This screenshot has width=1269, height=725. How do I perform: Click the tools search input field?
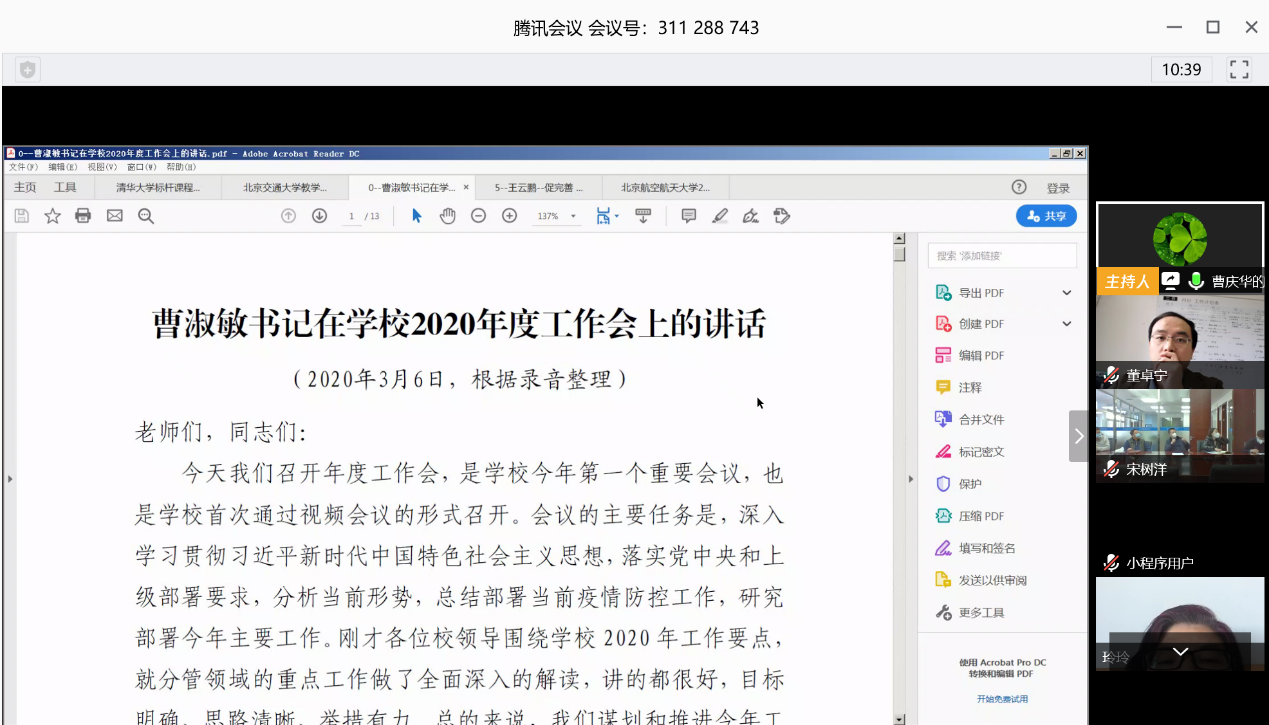point(1003,256)
